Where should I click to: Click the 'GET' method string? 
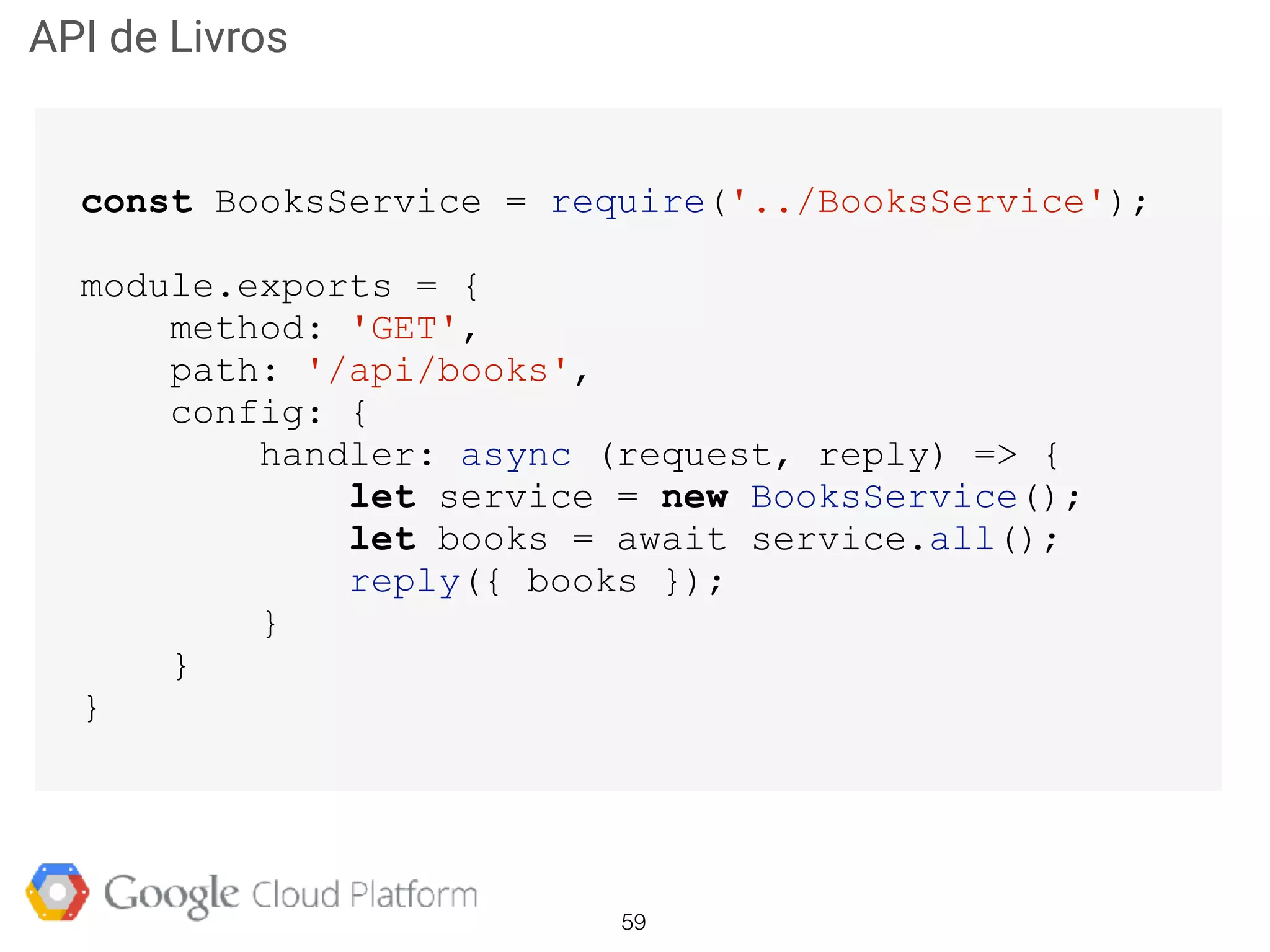point(404,328)
